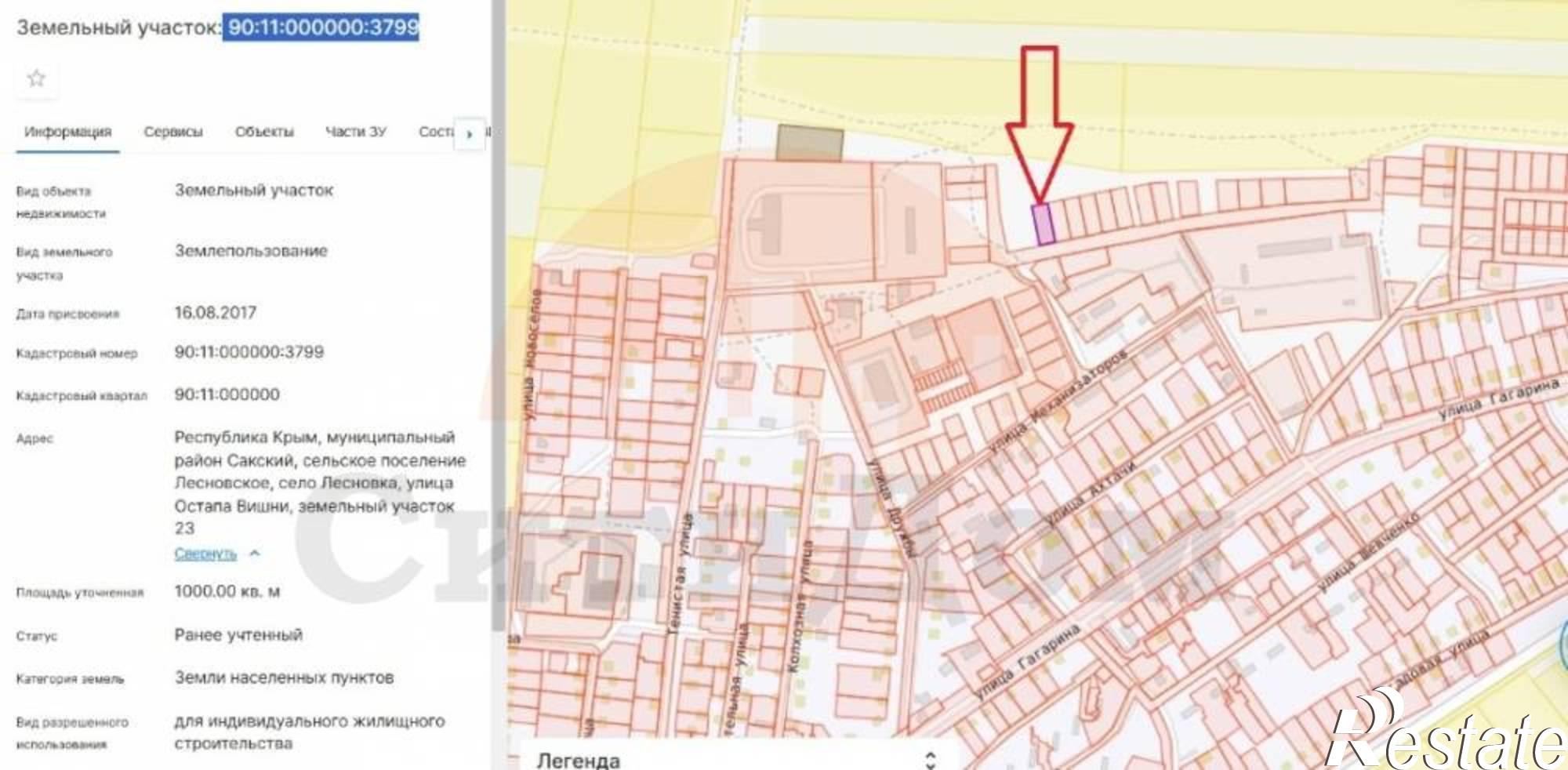Collapse the address using Свернуть chevron
1568x770 pixels.
(252, 554)
